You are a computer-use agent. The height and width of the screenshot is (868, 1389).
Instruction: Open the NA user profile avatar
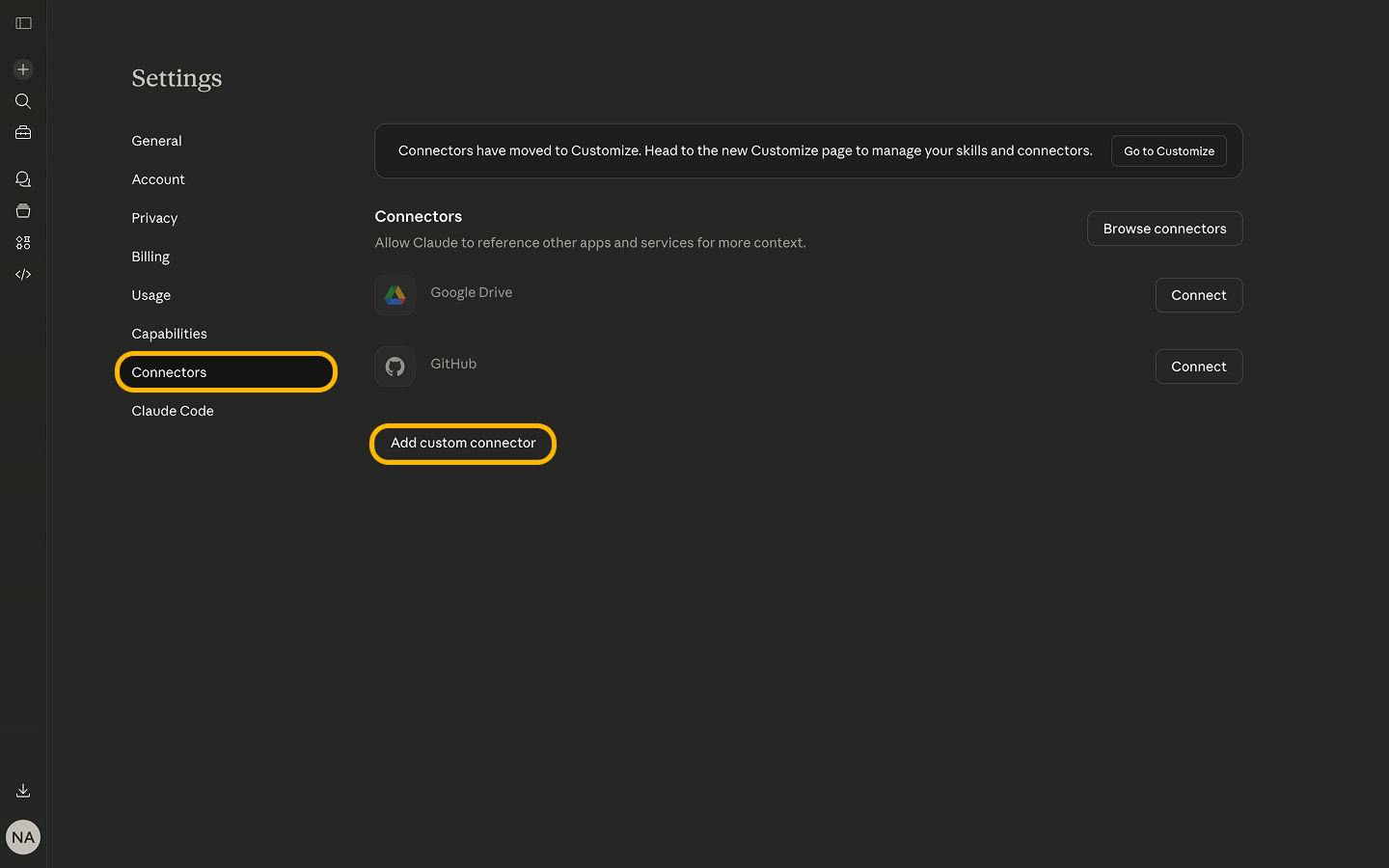coord(23,837)
